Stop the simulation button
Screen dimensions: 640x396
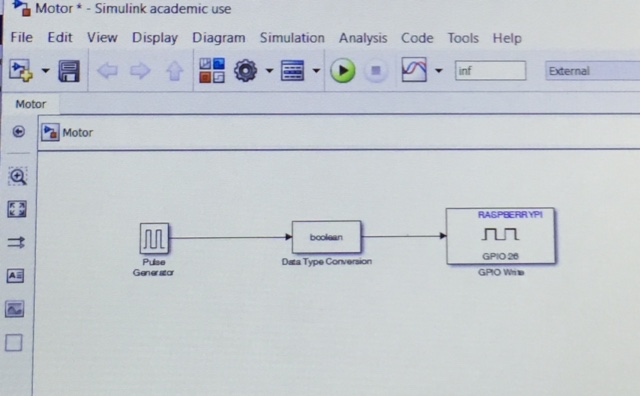pos(376,71)
